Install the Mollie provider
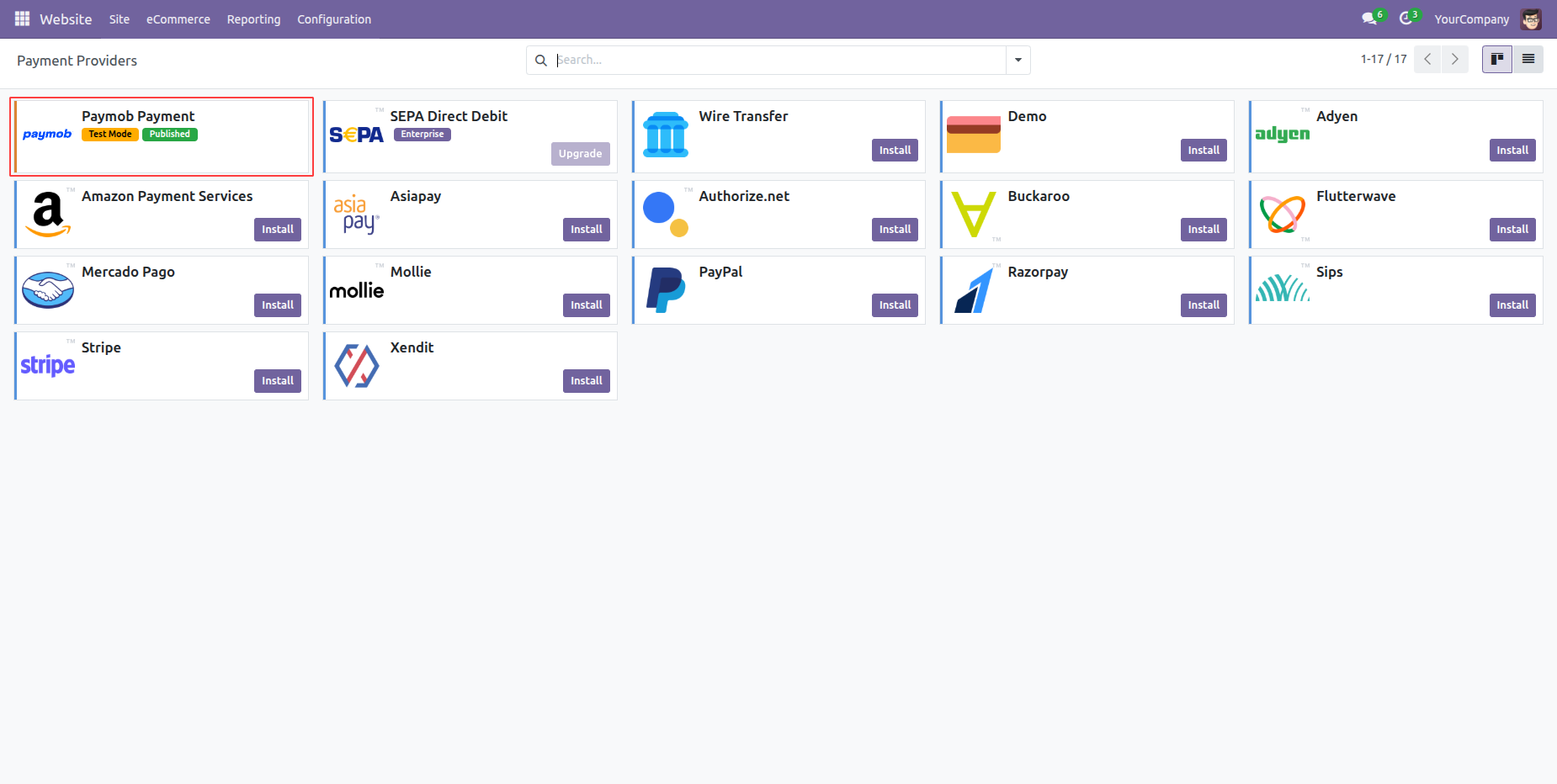The height and width of the screenshot is (784, 1557). (587, 305)
